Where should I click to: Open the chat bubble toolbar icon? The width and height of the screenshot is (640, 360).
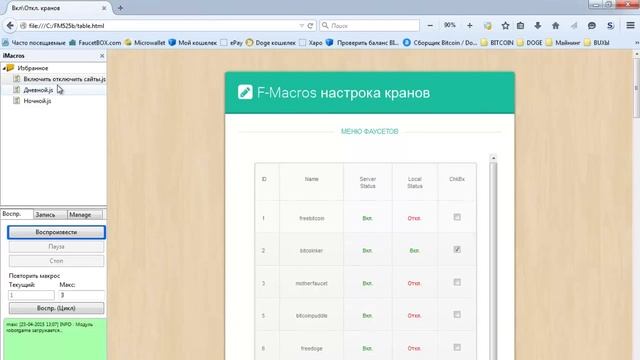click(x=592, y=26)
